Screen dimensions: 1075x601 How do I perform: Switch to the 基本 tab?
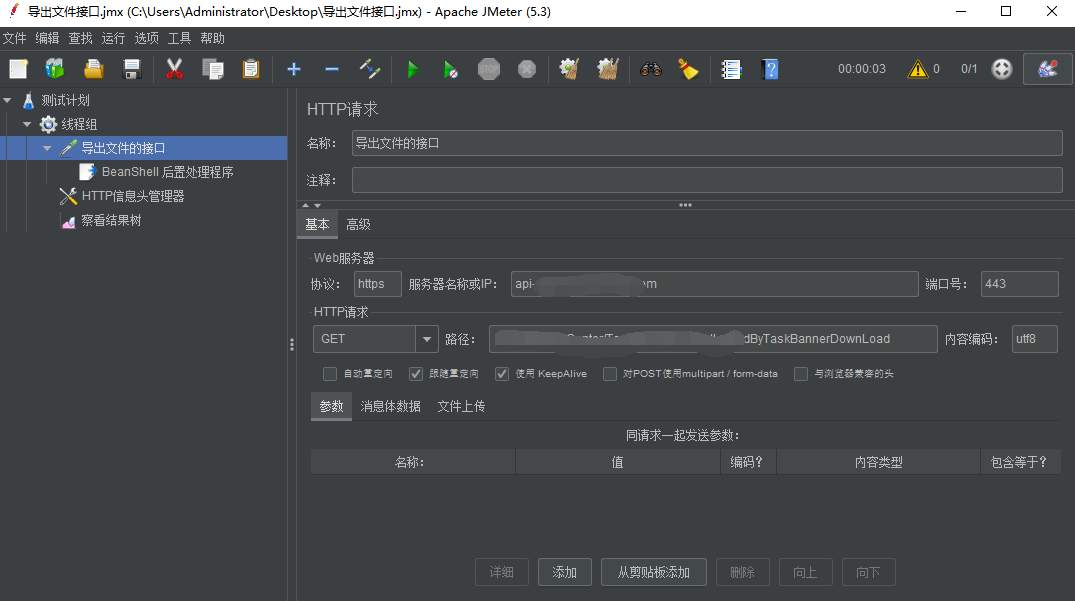click(x=317, y=225)
